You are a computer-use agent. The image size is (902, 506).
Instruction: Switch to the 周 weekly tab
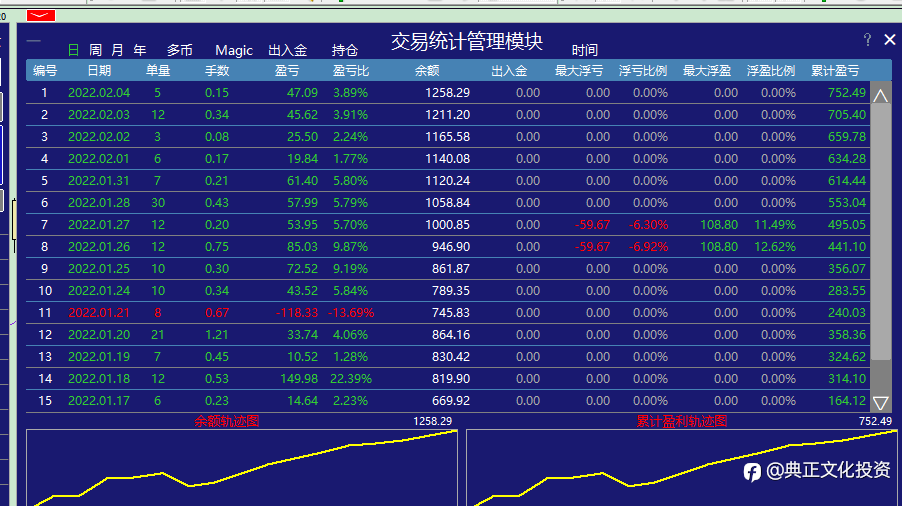(95, 51)
